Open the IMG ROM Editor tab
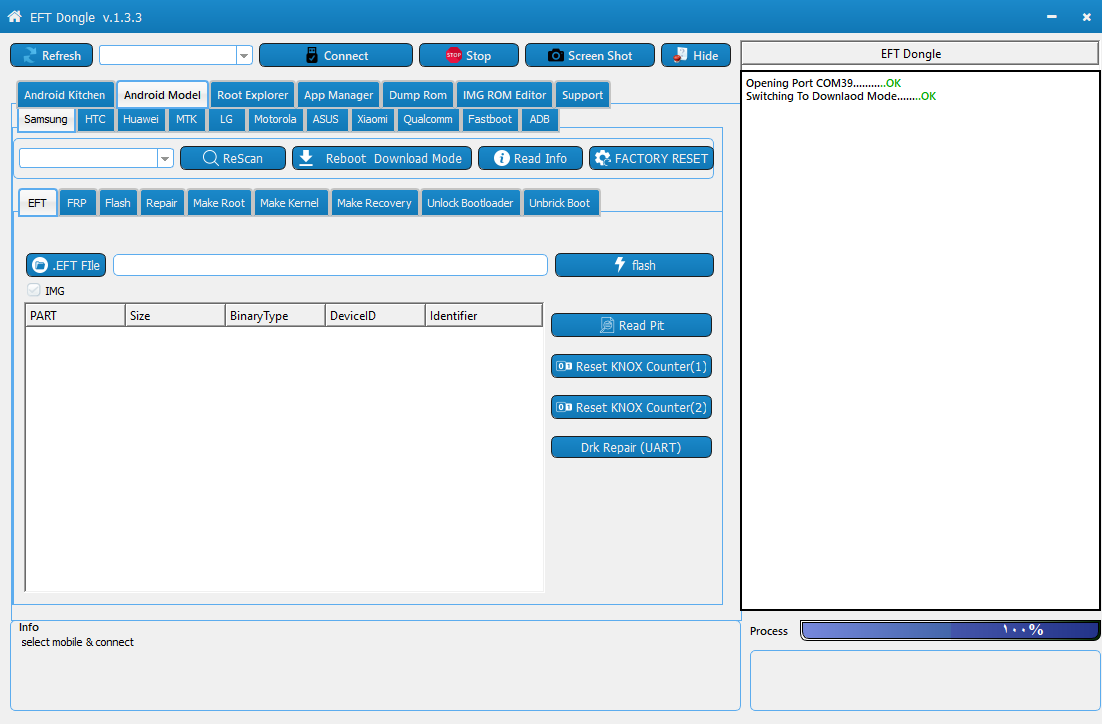1102x724 pixels. [x=504, y=95]
